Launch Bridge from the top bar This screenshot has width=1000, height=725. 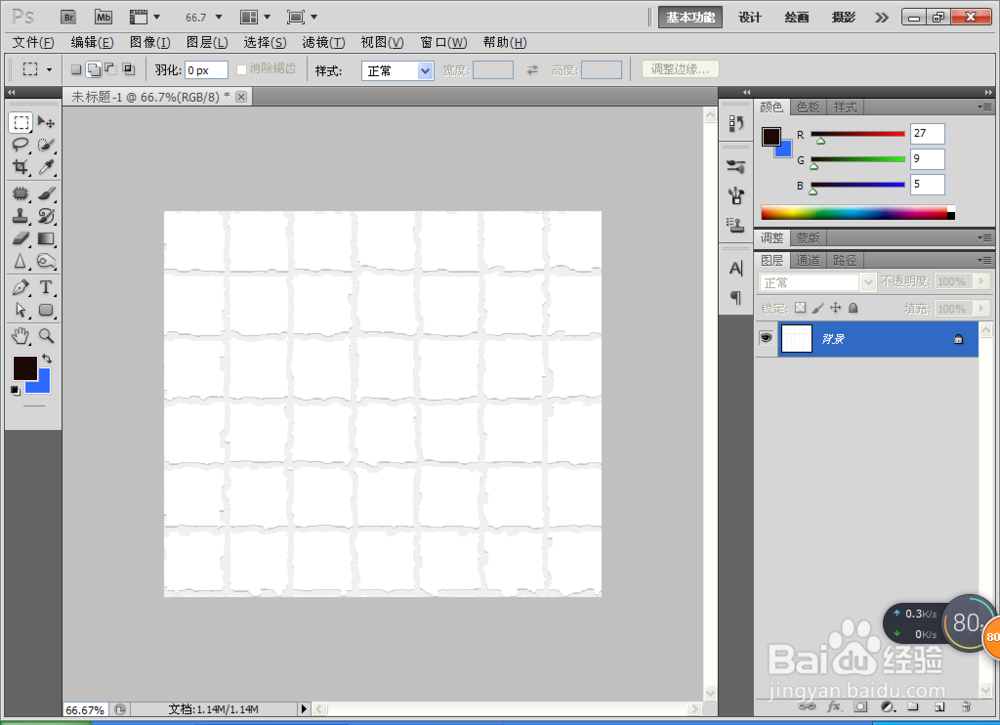[x=68, y=17]
